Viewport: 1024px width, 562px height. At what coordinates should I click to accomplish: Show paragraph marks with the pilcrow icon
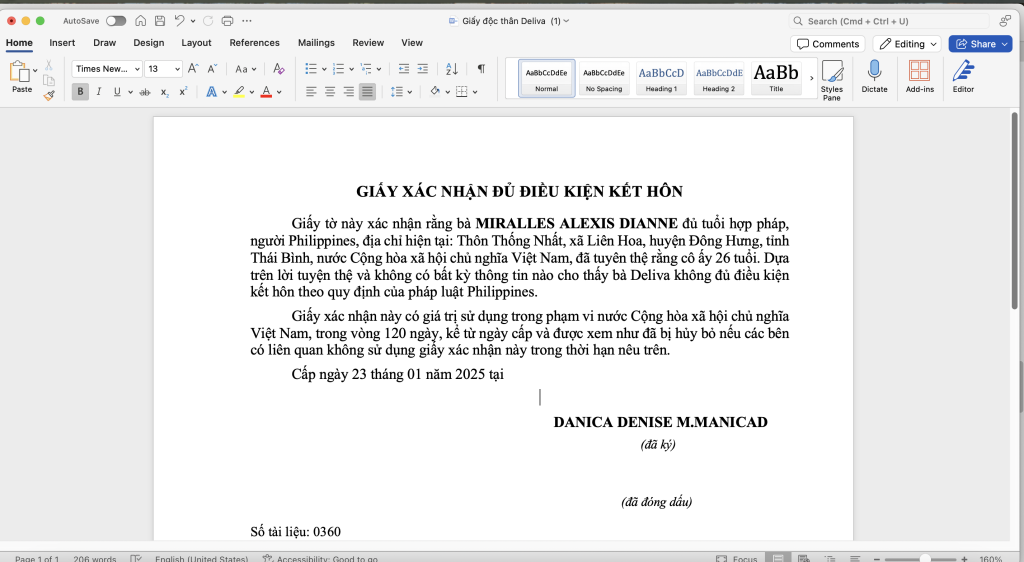pos(481,69)
